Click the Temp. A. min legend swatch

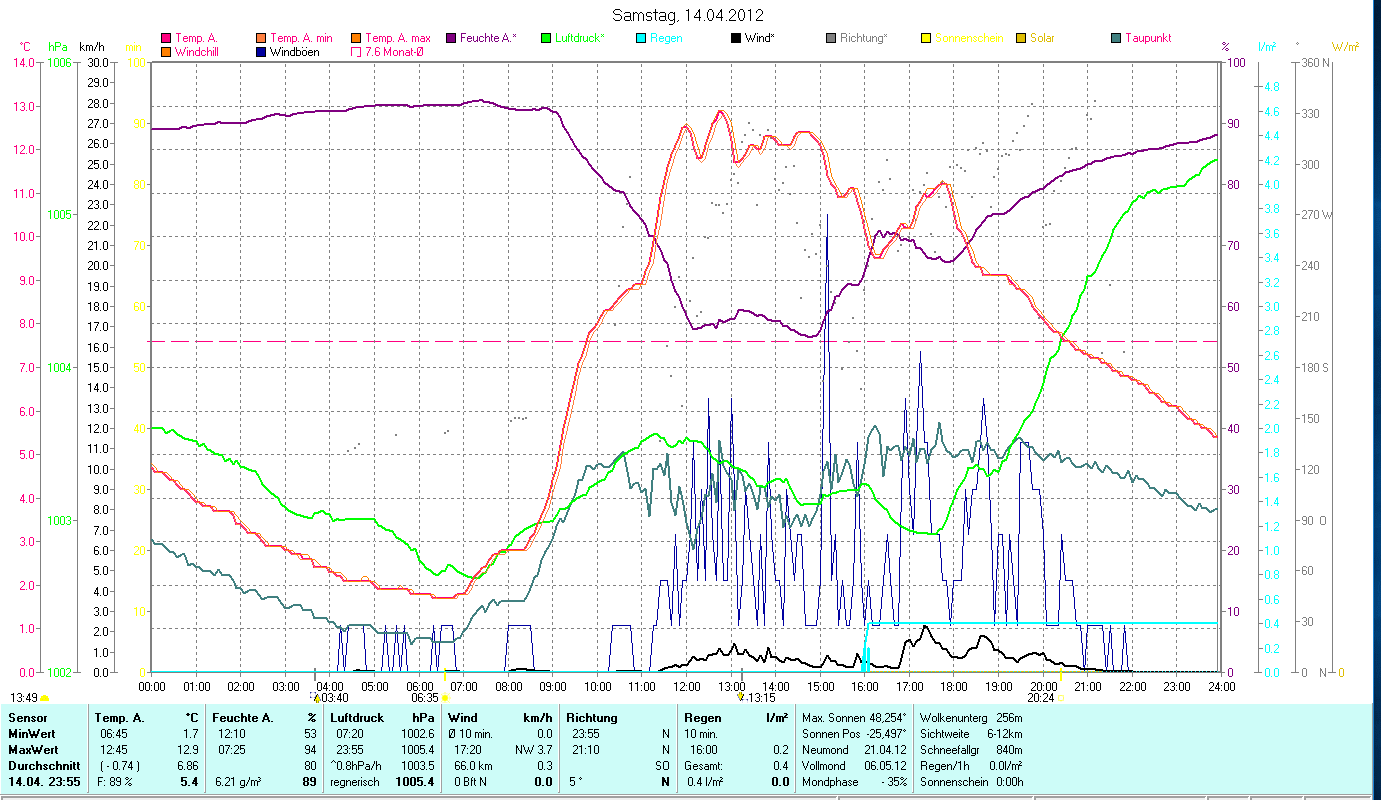click(262, 38)
